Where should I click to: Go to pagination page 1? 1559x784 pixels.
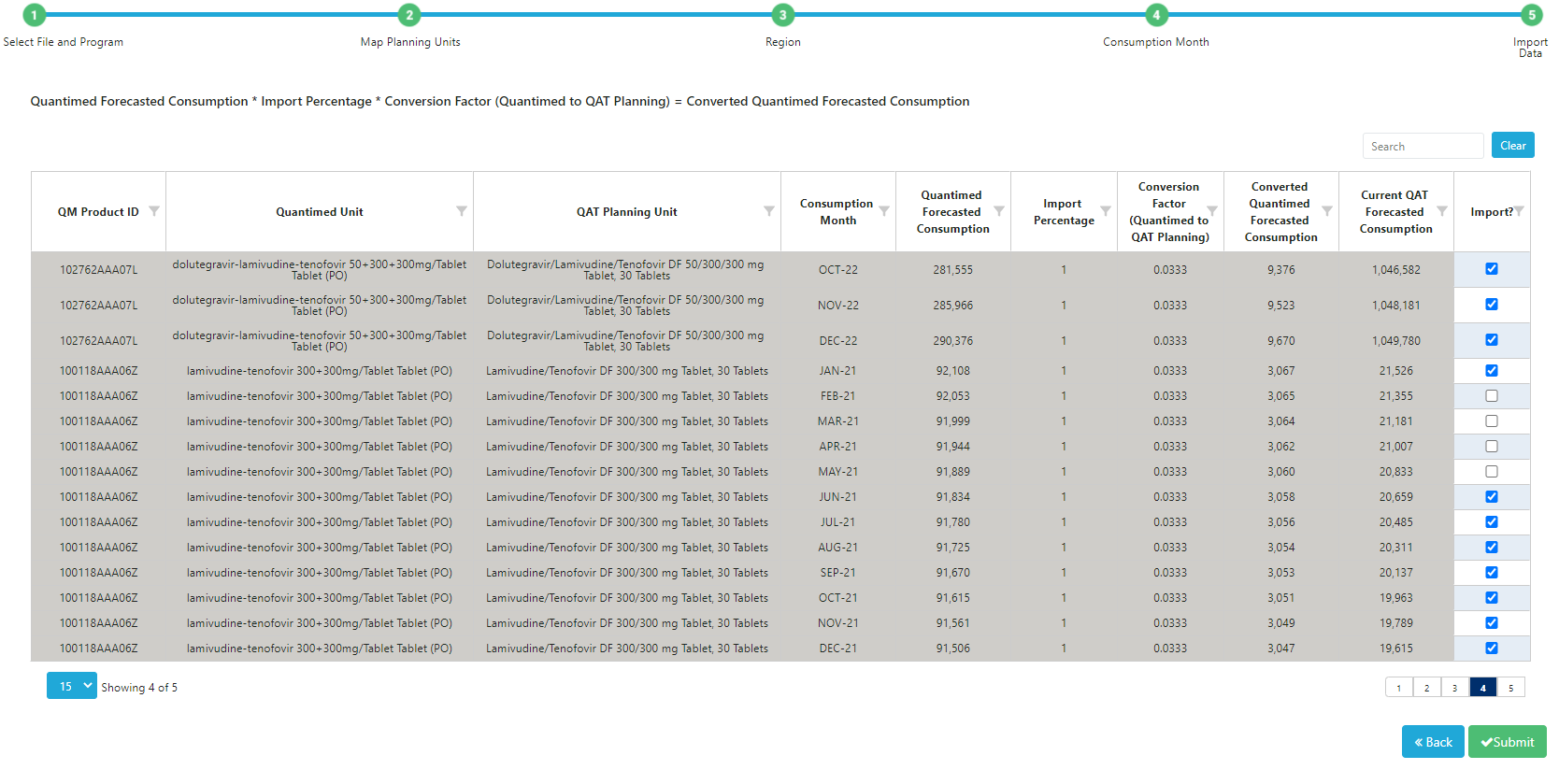(x=1399, y=688)
